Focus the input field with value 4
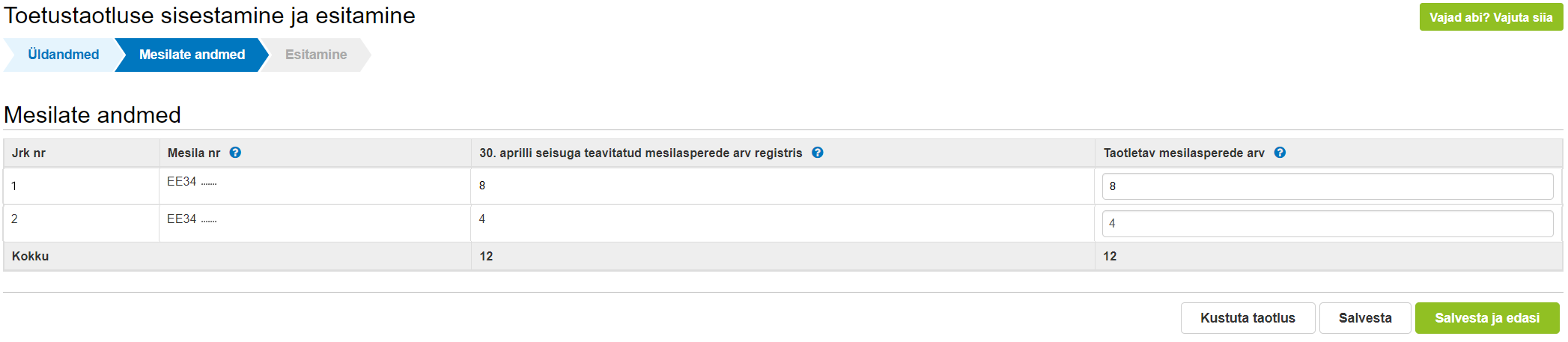The image size is (1568, 342). coord(1328,224)
